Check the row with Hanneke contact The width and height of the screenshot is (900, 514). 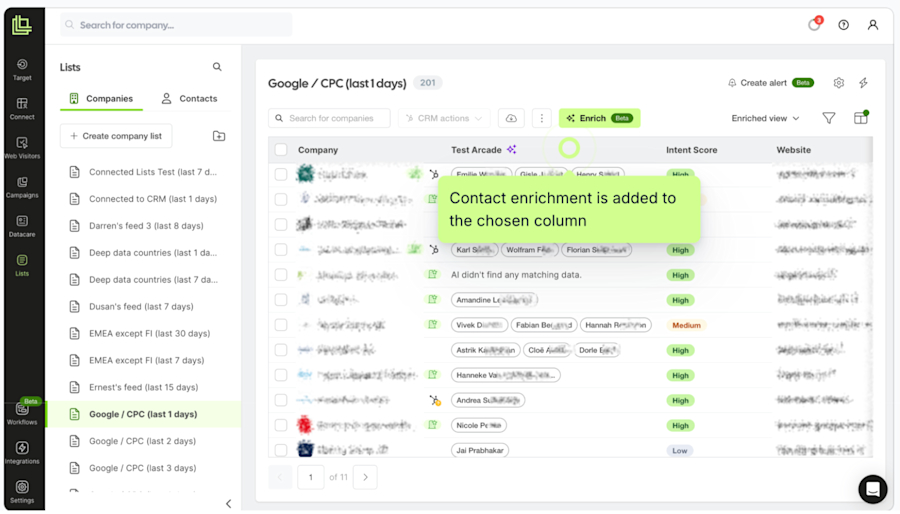click(x=281, y=375)
